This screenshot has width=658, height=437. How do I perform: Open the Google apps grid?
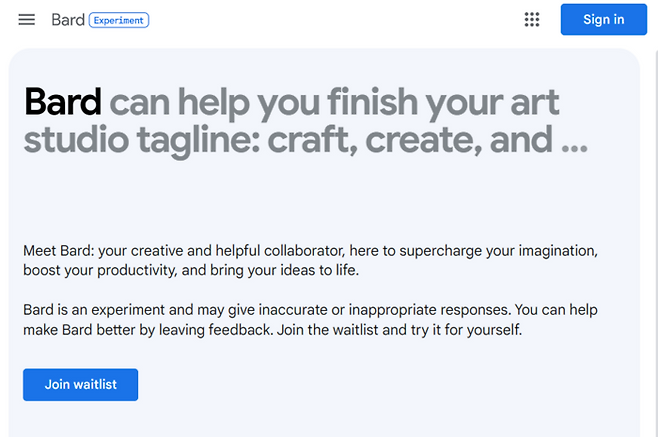coord(532,20)
